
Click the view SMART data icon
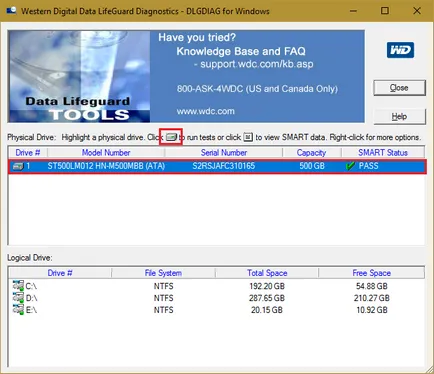[248, 137]
